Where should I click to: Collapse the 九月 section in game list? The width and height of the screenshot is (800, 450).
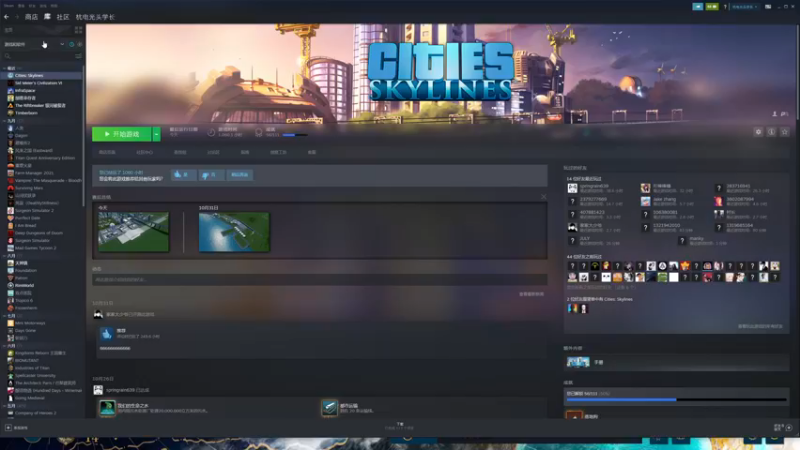(5, 121)
